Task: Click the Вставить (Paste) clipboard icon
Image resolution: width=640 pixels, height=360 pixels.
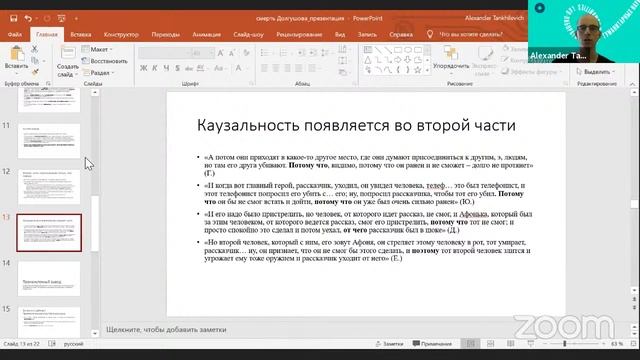Action: [17, 53]
